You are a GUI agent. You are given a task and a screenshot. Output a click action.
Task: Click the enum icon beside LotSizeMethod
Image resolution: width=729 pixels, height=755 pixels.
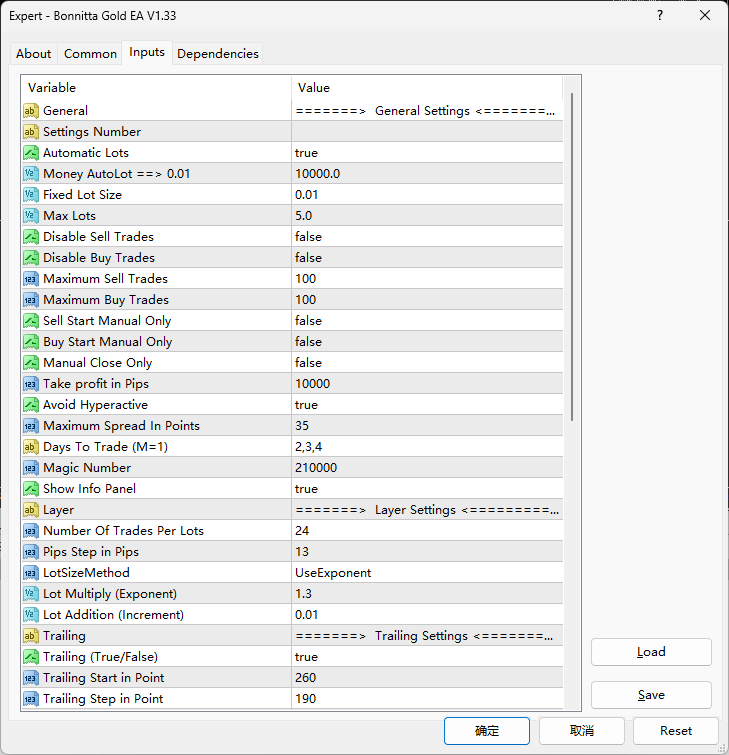point(31,573)
